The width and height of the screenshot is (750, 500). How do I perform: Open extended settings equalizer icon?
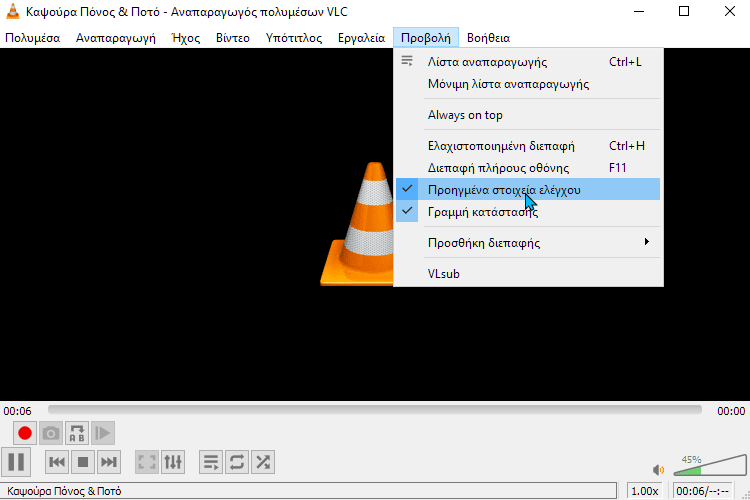[x=173, y=462]
